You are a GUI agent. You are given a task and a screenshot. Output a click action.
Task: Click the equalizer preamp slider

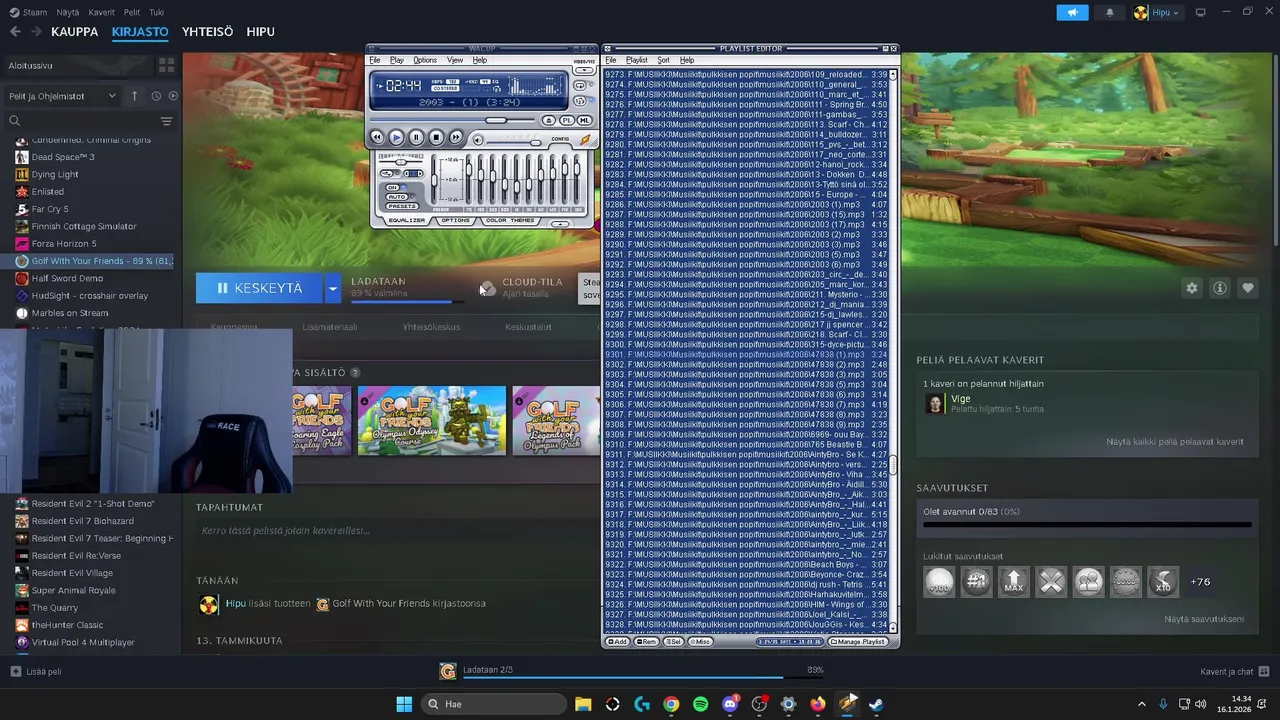[x=434, y=180]
